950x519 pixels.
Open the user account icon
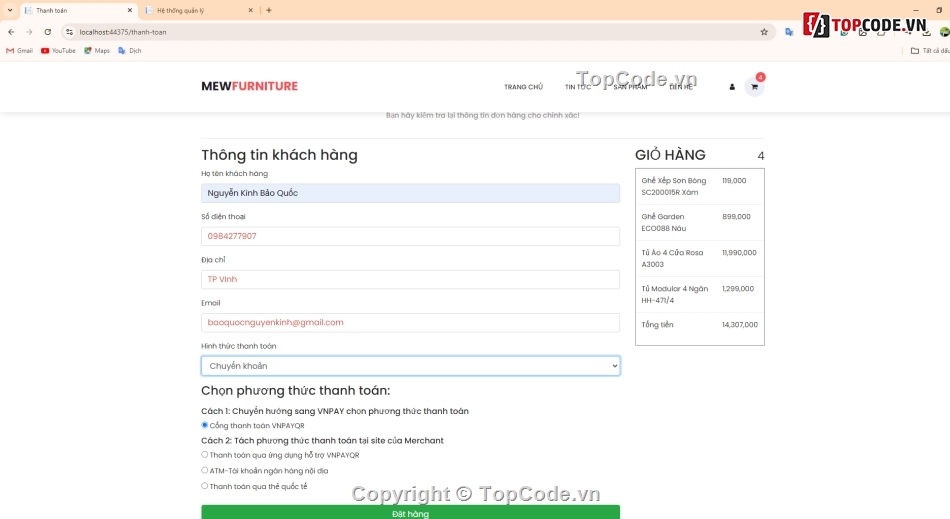click(732, 87)
